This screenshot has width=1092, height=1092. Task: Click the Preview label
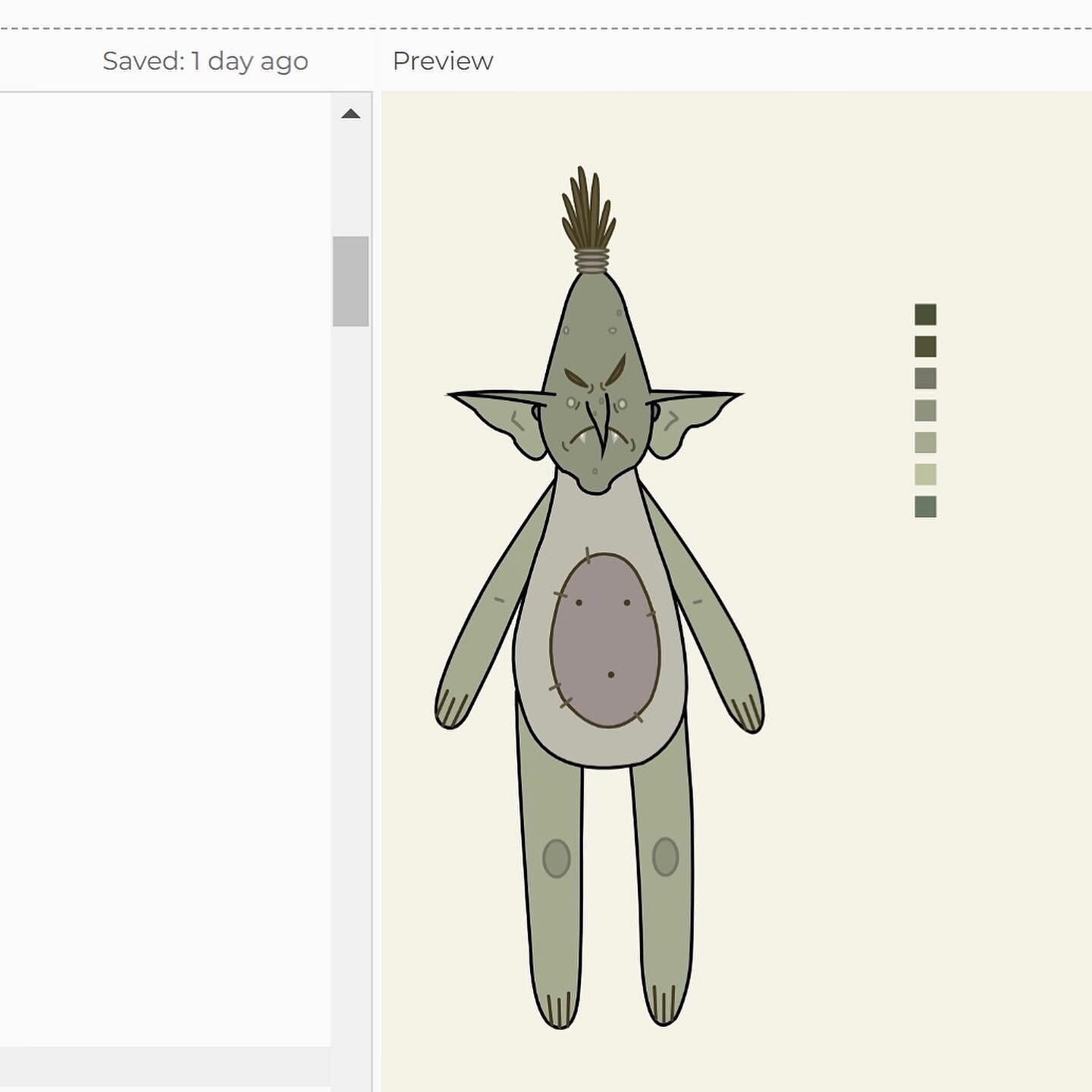tap(443, 61)
